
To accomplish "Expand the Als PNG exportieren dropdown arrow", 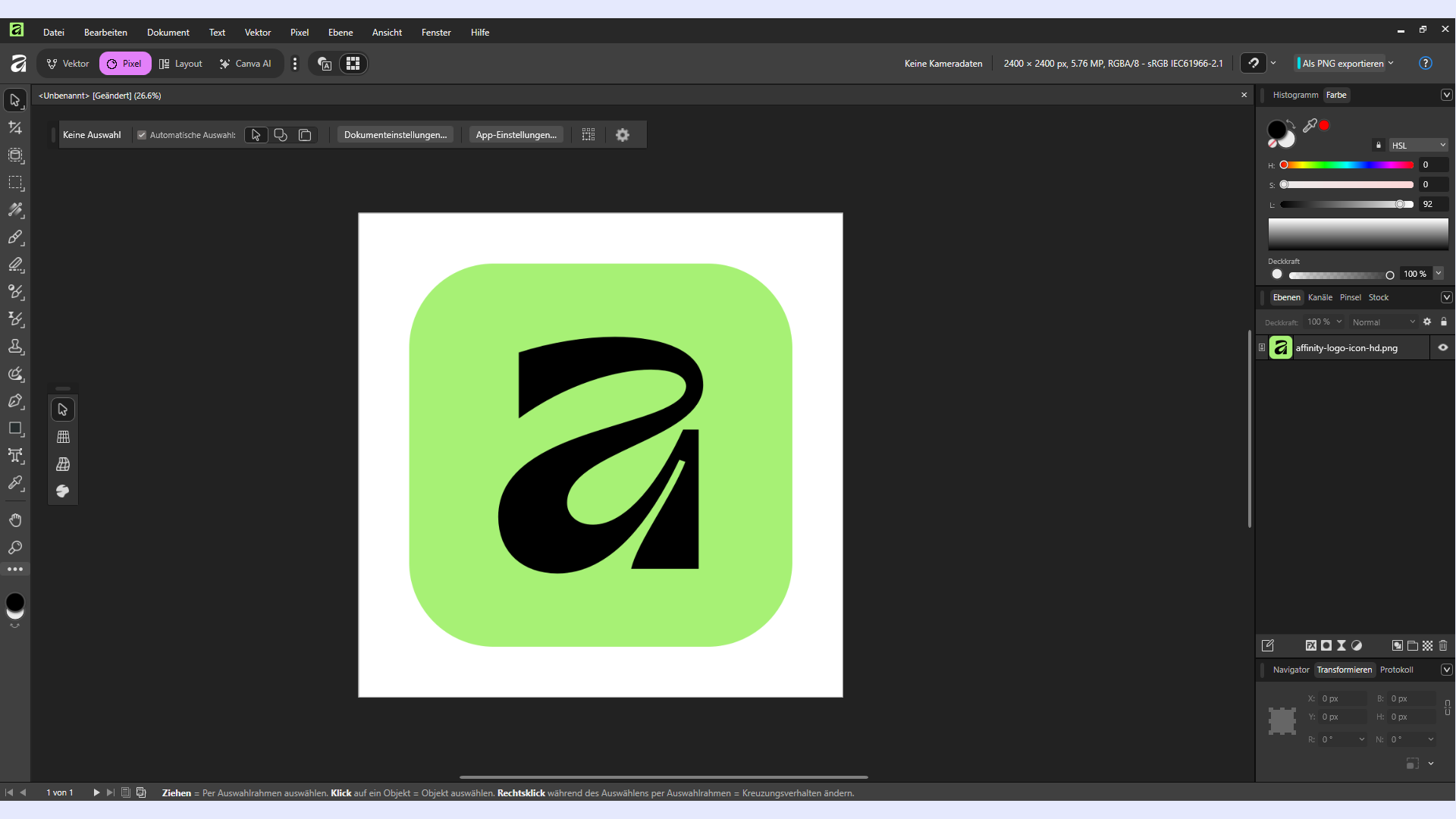I will tap(1391, 64).
